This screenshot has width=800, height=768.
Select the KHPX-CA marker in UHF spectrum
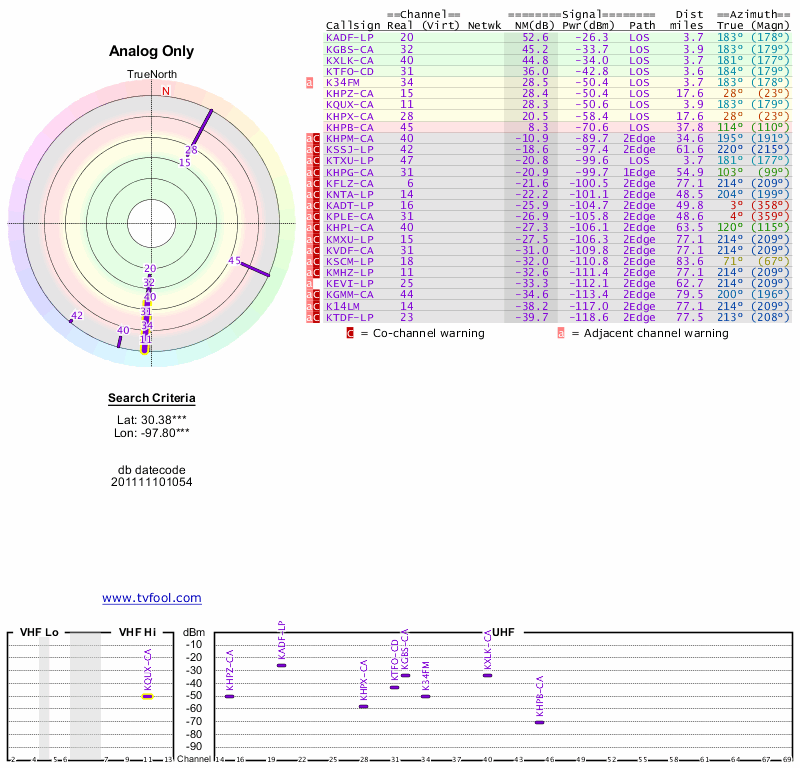(363, 706)
